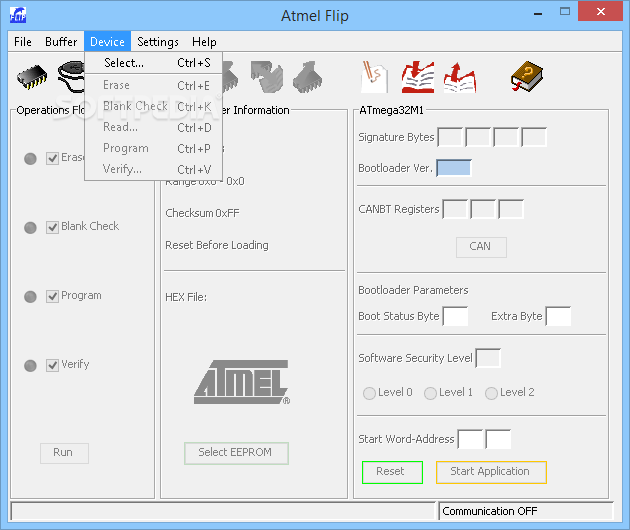This screenshot has width=630, height=530.
Task: Click the Communication OFF status text
Action: pyautogui.click(x=489, y=511)
